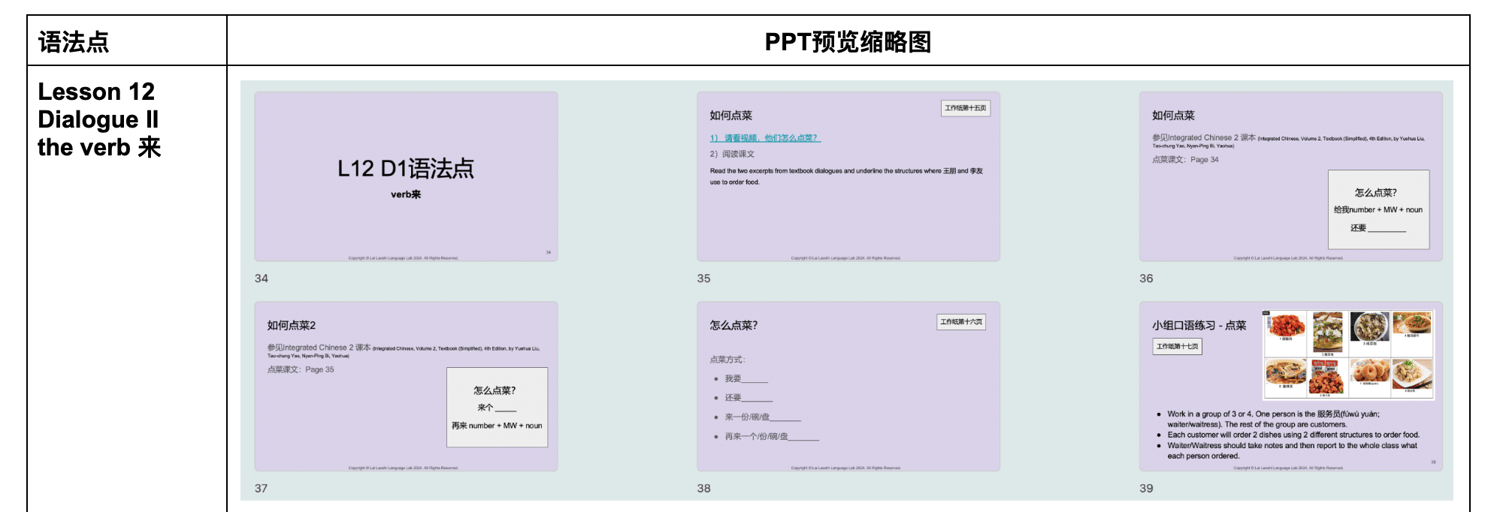The image size is (1500, 512).
Task: Click 点菜课文: Page 34 text
Action: pos(1186,159)
